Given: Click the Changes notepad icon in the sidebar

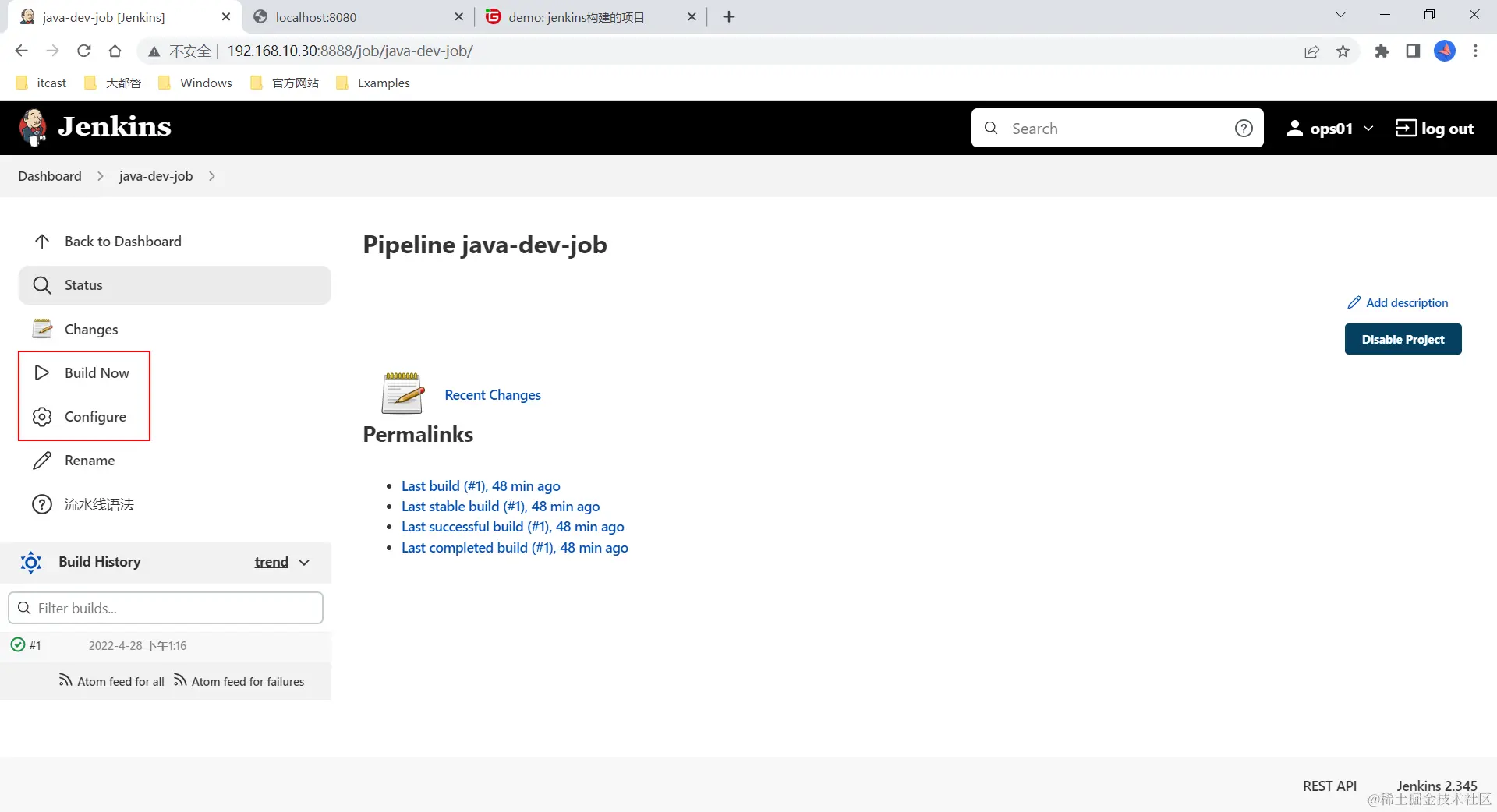Looking at the screenshot, I should click(42, 329).
